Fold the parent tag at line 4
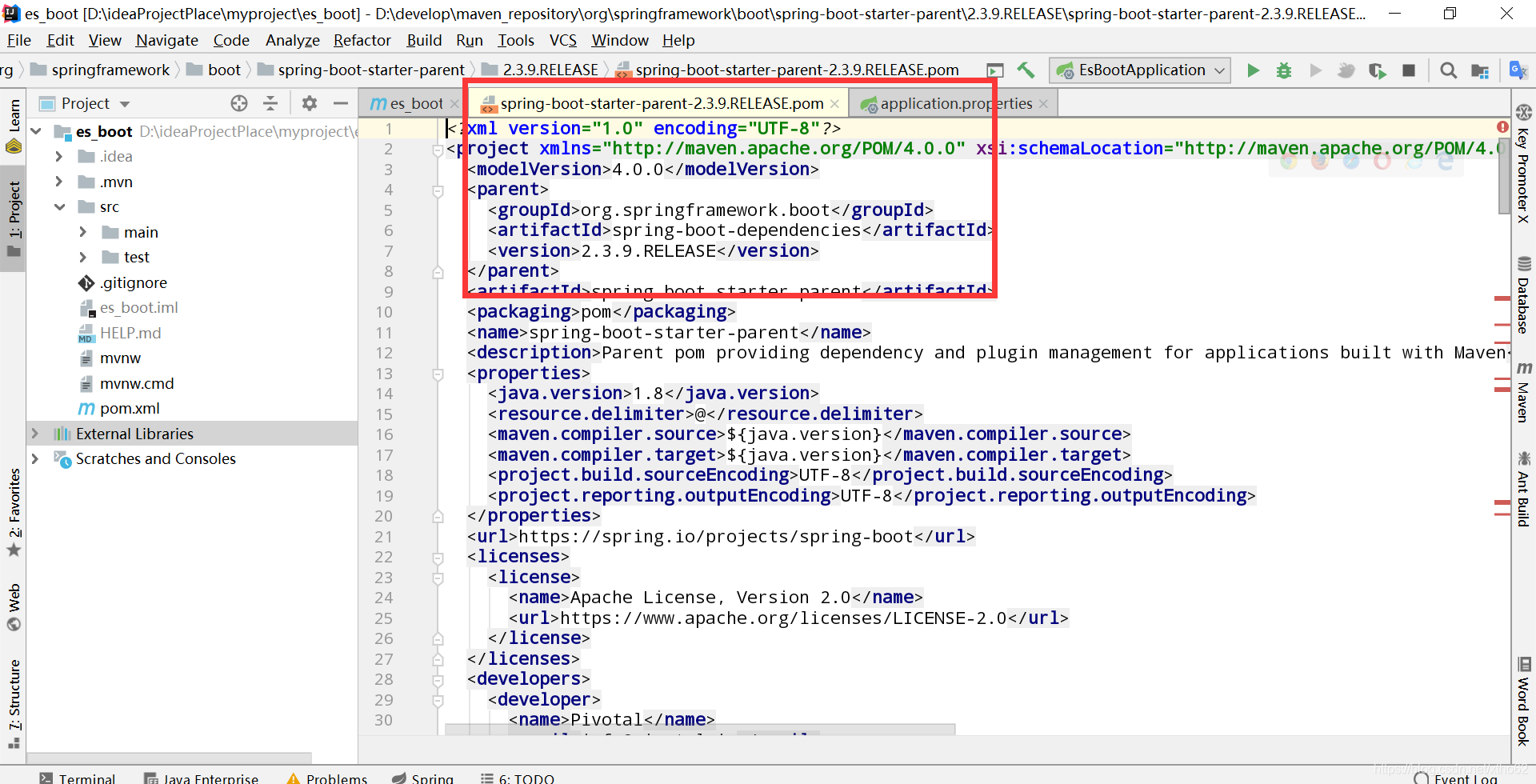The image size is (1536, 784). [438, 190]
